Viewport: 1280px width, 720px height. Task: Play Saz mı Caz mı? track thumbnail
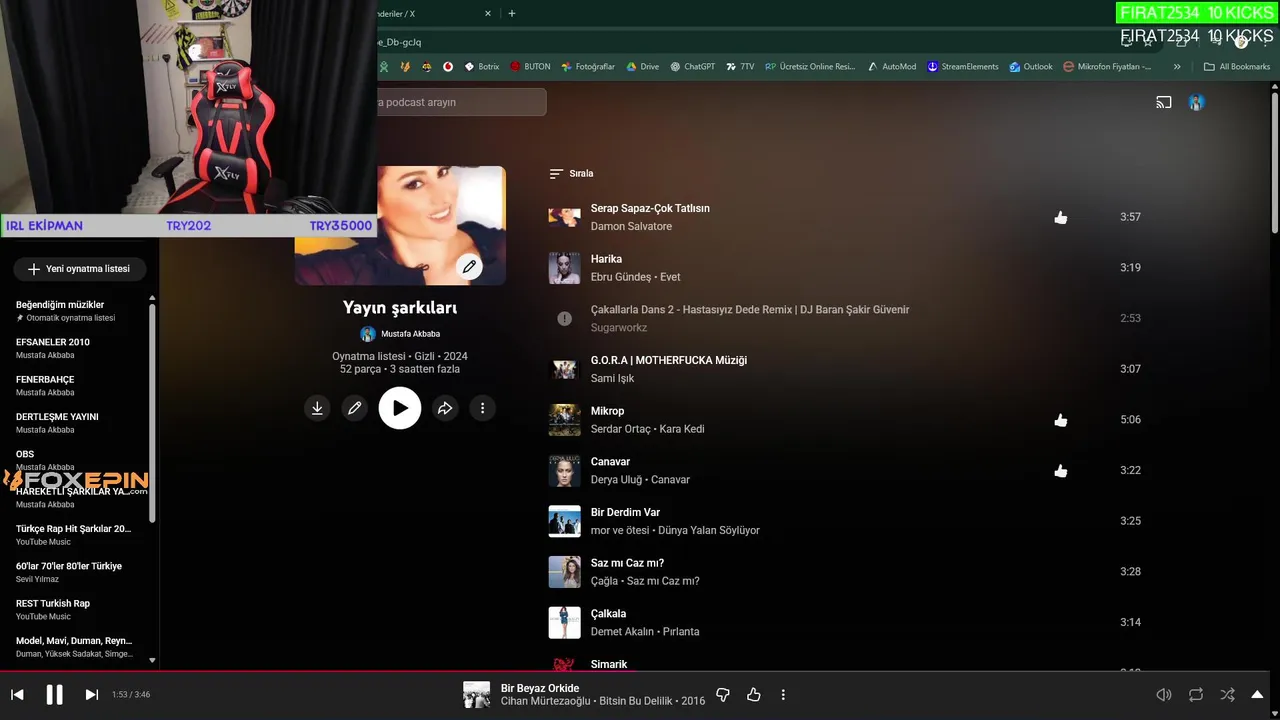(564, 572)
